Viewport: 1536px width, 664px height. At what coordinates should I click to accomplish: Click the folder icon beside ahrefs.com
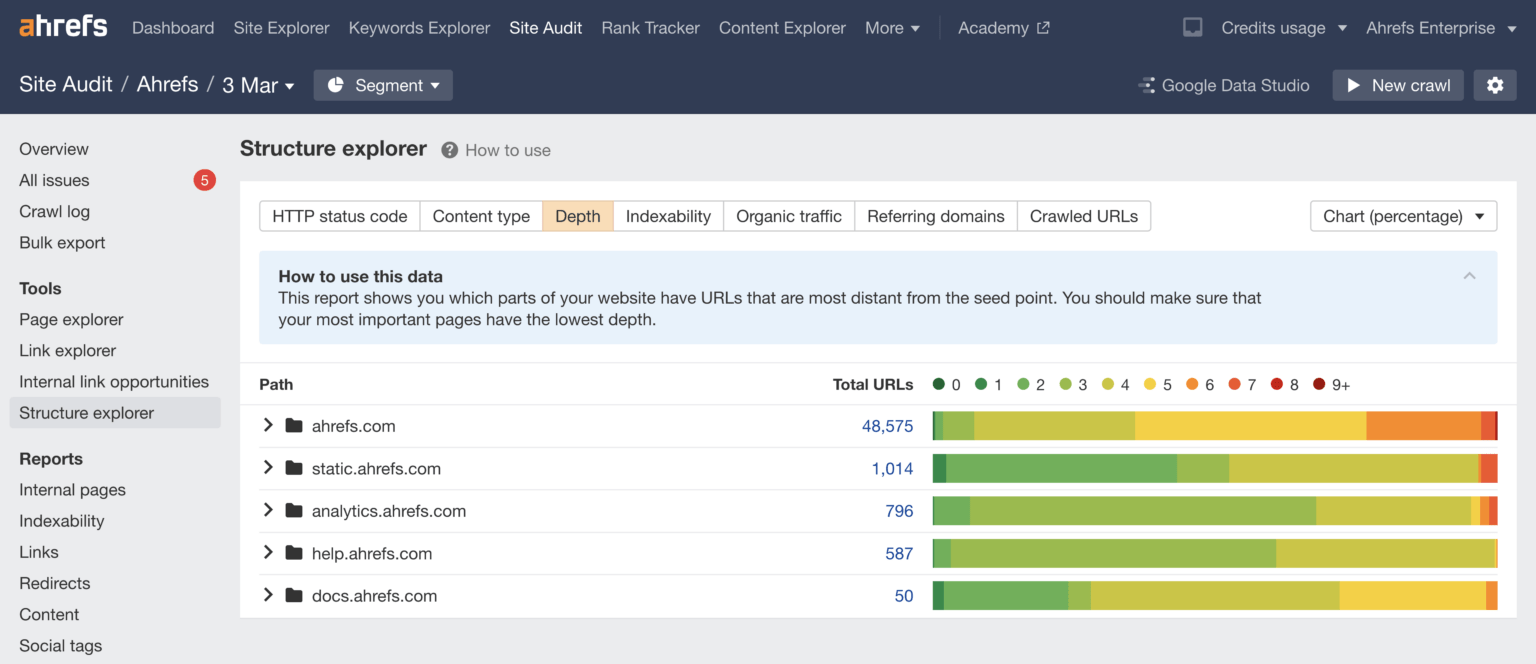tap(293, 425)
